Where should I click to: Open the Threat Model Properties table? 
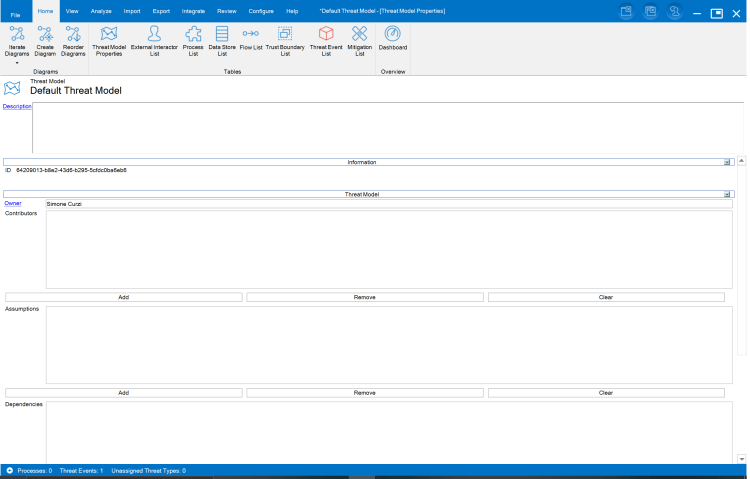[109, 40]
